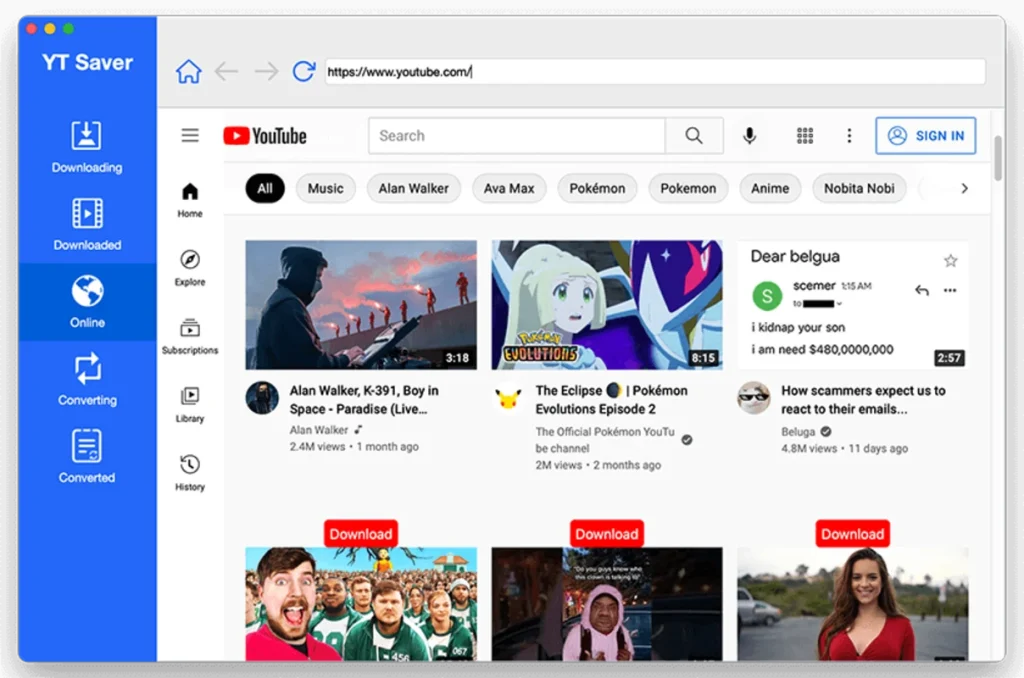Open the Explore section
Viewport: 1024px width, 678px height.
pyautogui.click(x=190, y=267)
